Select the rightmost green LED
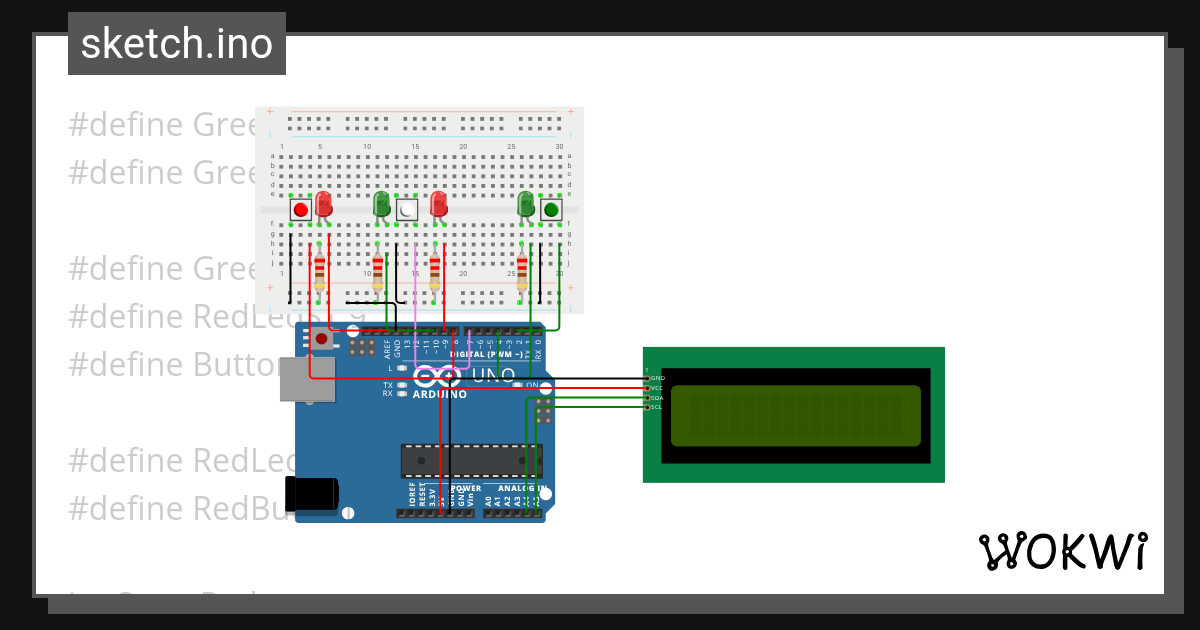 pos(526,205)
